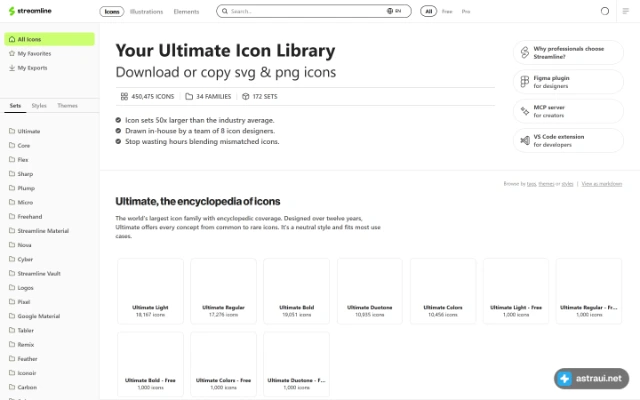Viewport: 640px width, 400px height.
Task: Click the Figma logo icon
Action: point(525,82)
